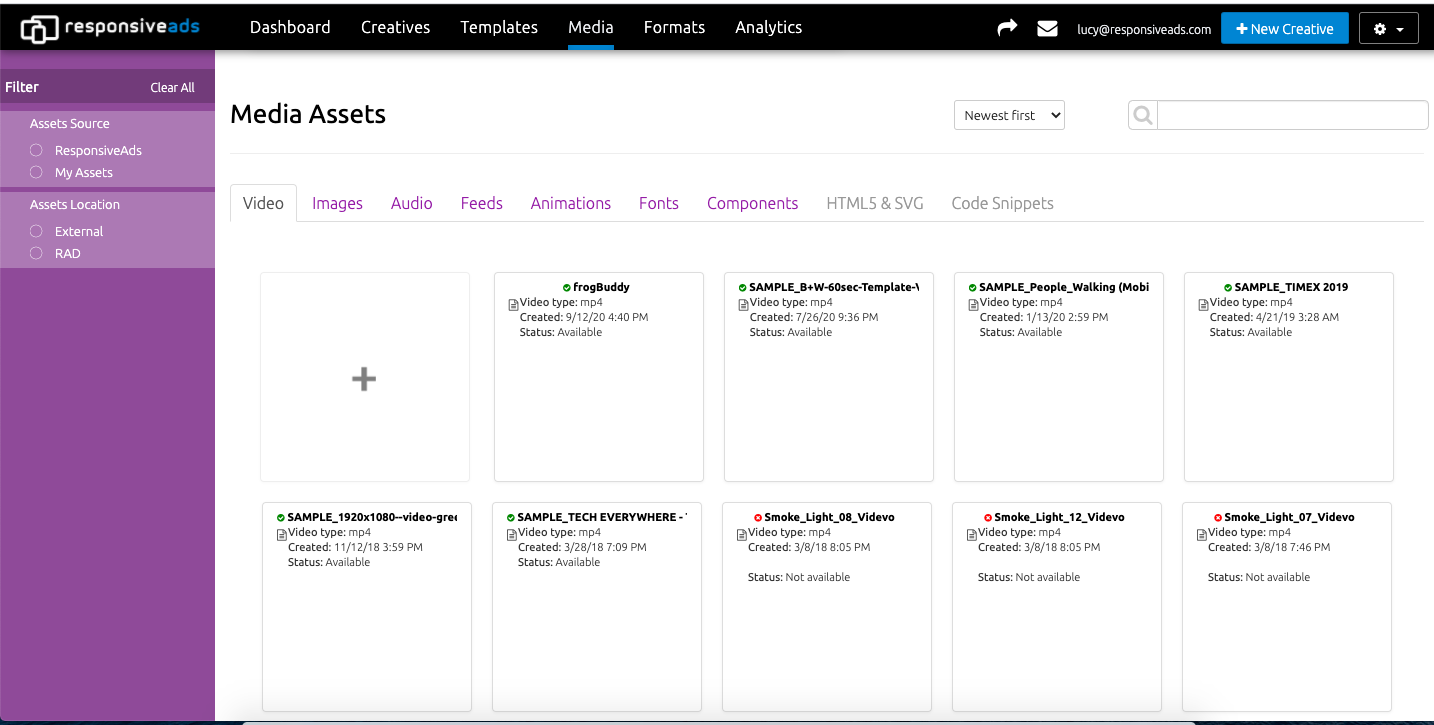Select the External assets location radio
Screen dimensions: 1434x725
pos(36,231)
